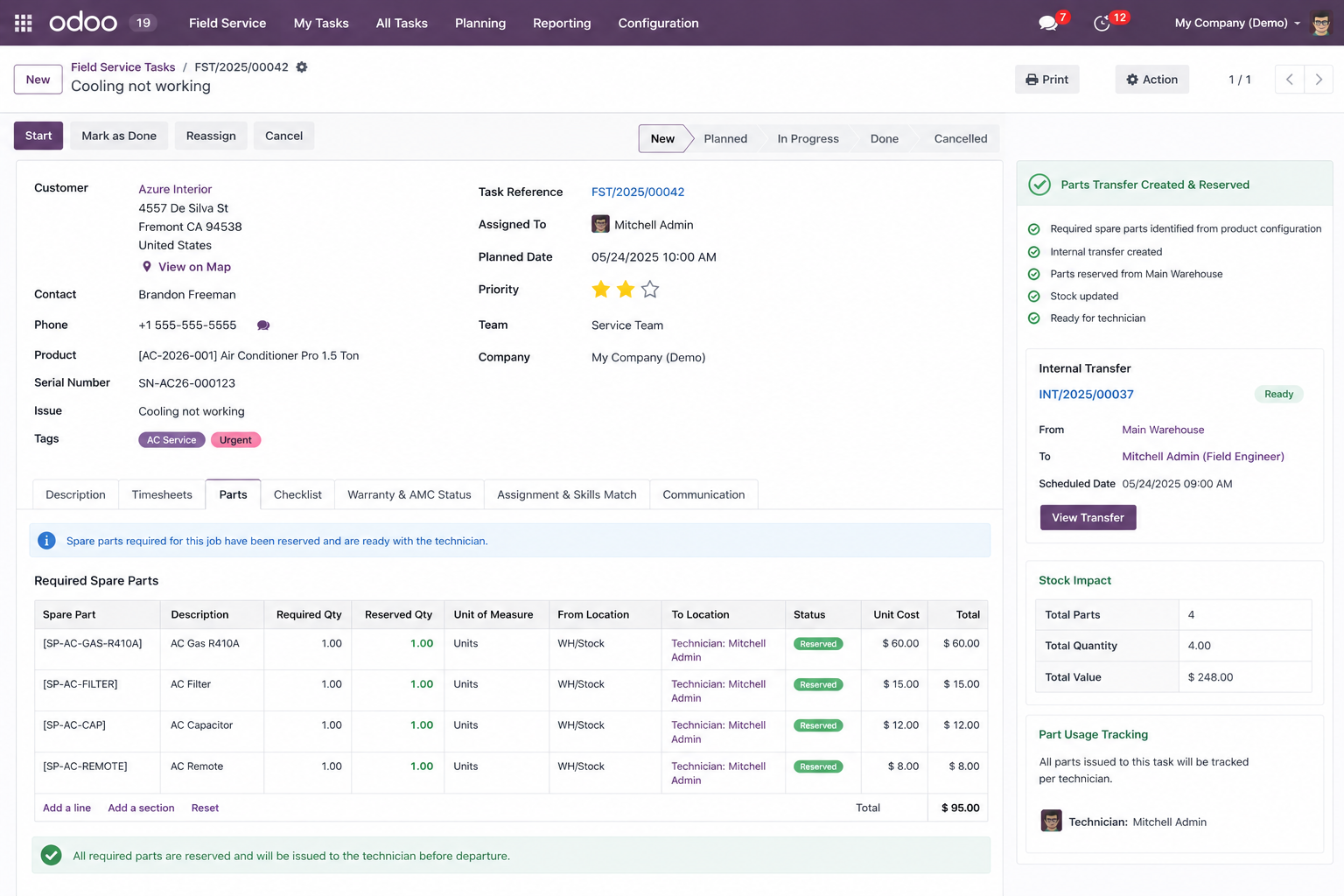Click the SMS icon next to phone number

tap(263, 325)
